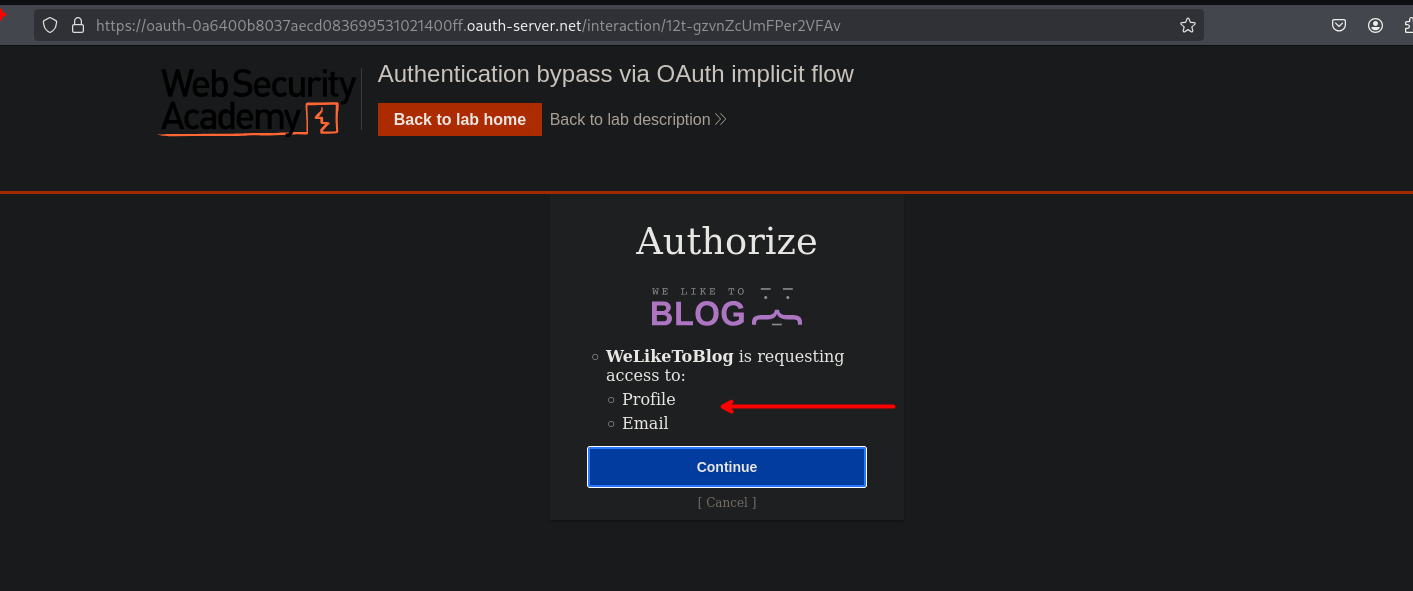The width and height of the screenshot is (1413, 591).
Task: Bookmark this page with the star icon
Action: click(1187, 25)
